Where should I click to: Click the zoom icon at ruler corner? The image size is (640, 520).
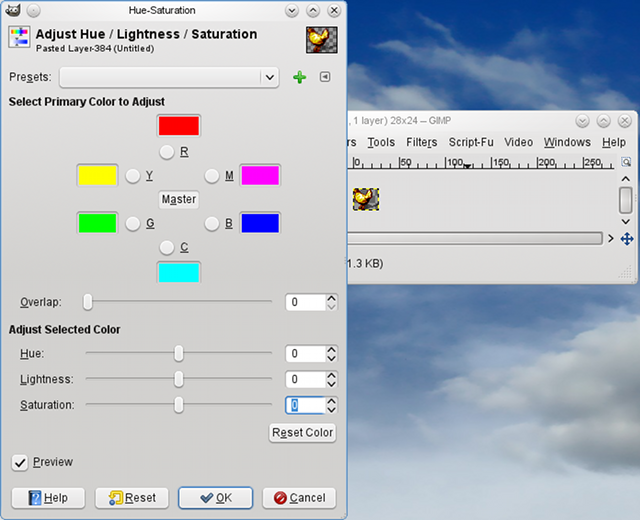(x=626, y=162)
